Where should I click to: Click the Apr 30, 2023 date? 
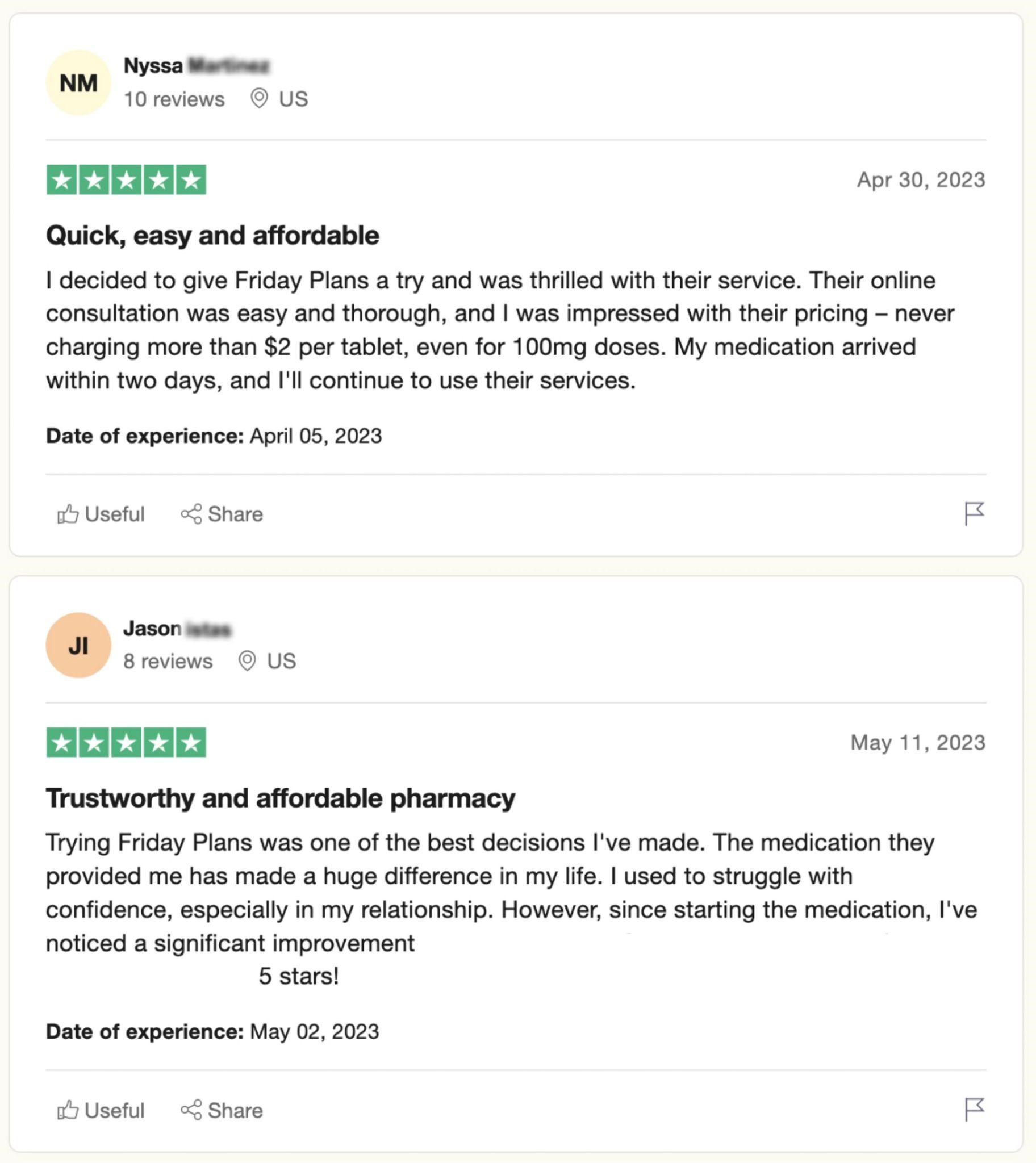tap(921, 180)
